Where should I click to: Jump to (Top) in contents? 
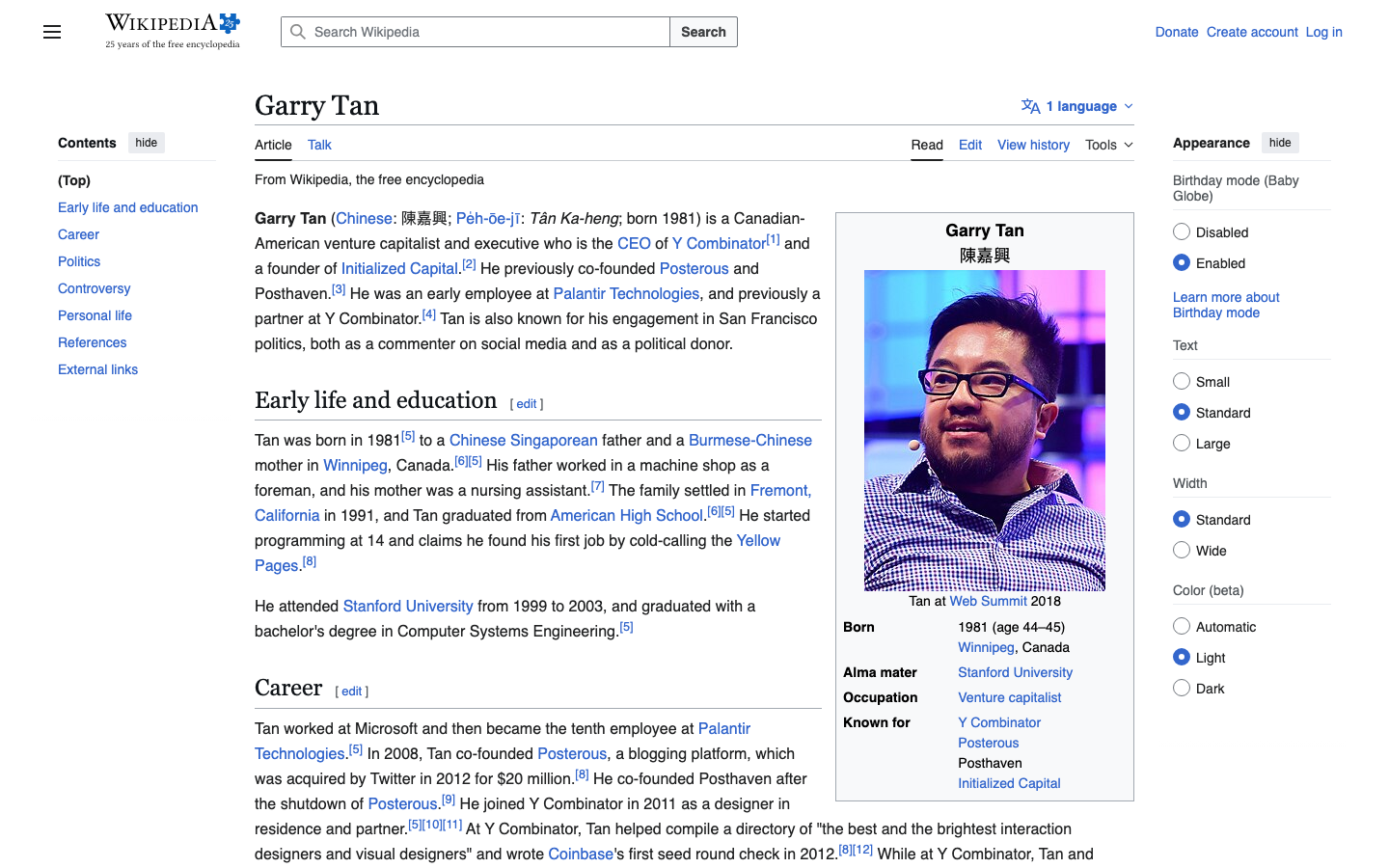[x=74, y=180]
